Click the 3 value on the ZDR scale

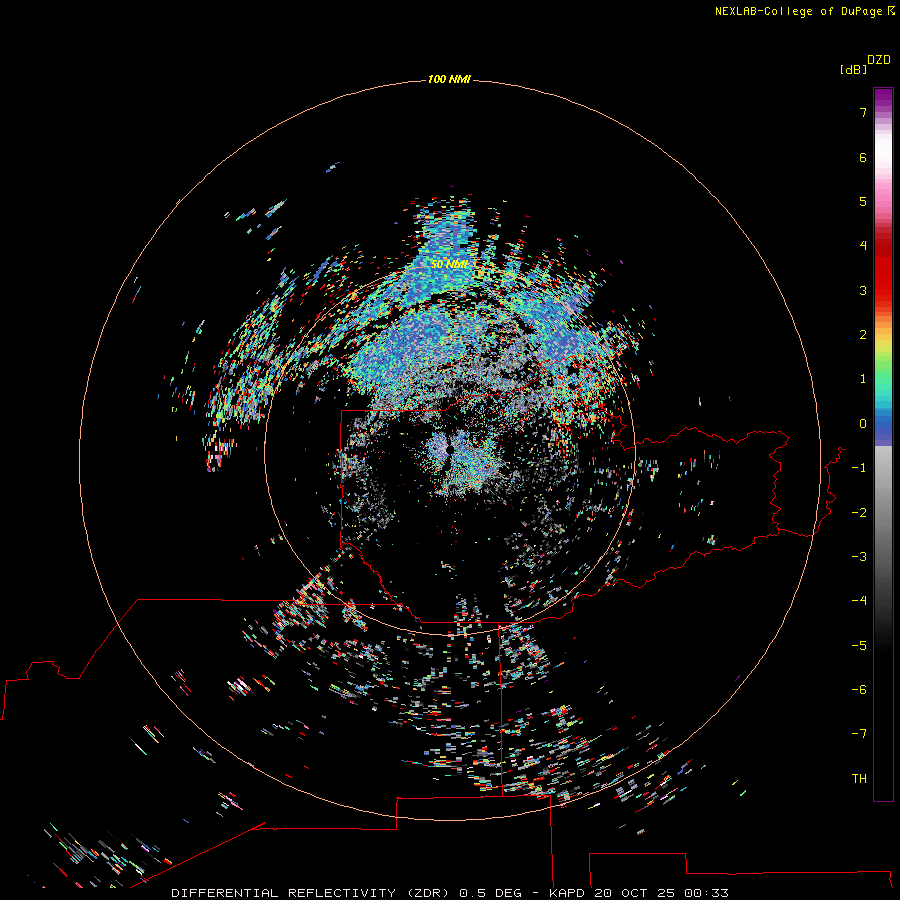tap(863, 290)
